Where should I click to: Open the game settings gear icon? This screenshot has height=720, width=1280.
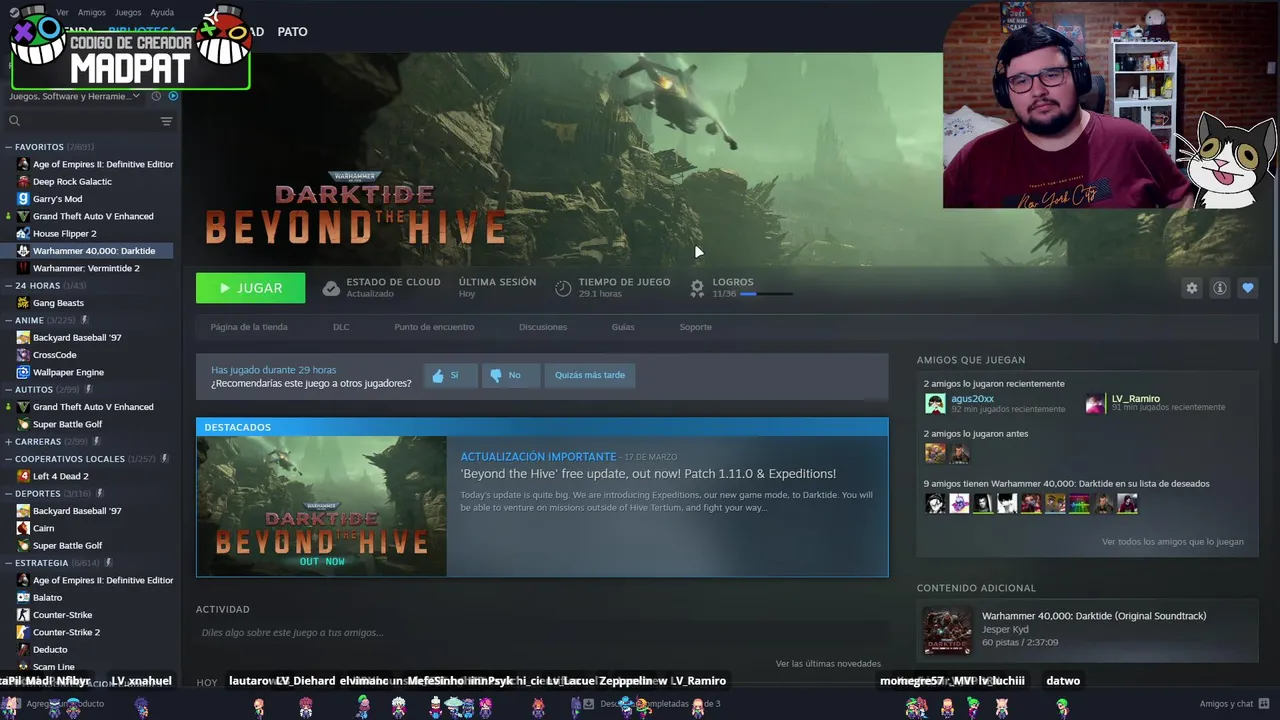tap(1192, 288)
